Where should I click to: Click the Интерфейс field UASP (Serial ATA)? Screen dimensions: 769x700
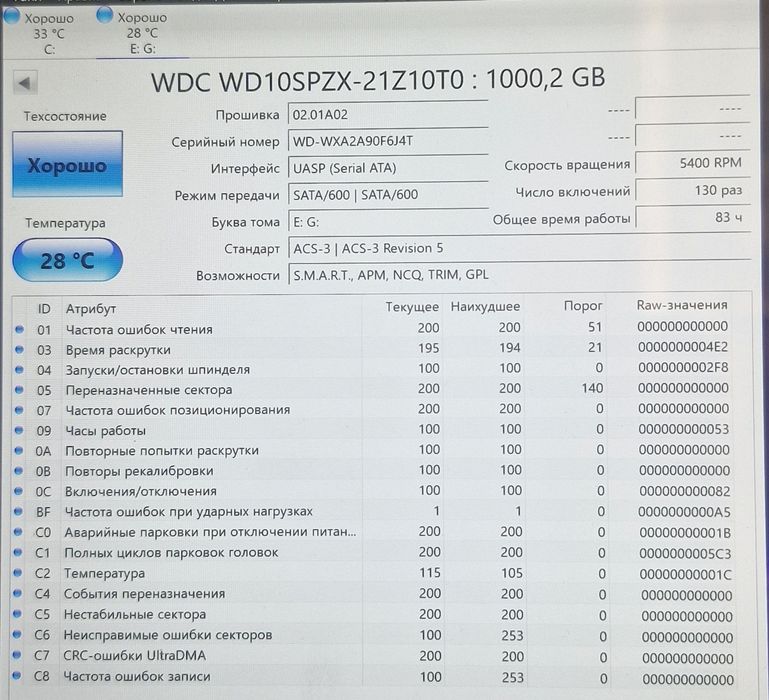tap(387, 168)
